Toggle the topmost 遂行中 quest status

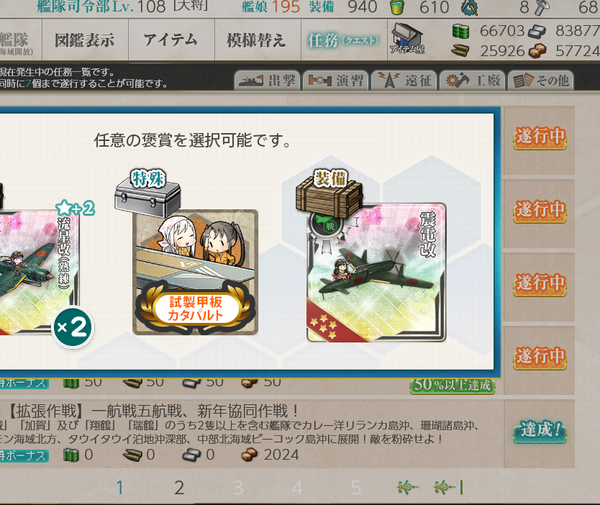click(540, 137)
